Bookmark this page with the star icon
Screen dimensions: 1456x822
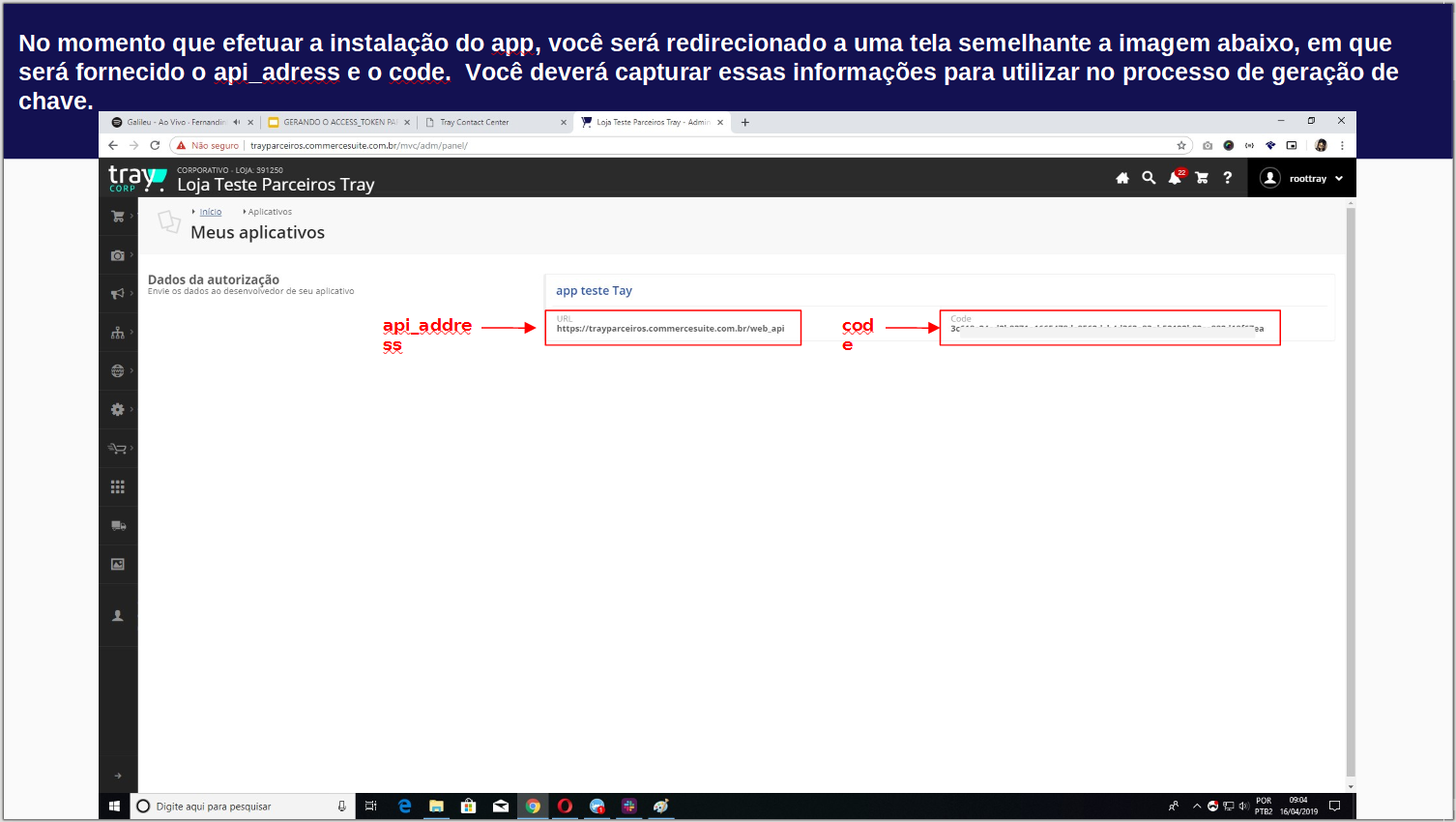click(x=1181, y=146)
